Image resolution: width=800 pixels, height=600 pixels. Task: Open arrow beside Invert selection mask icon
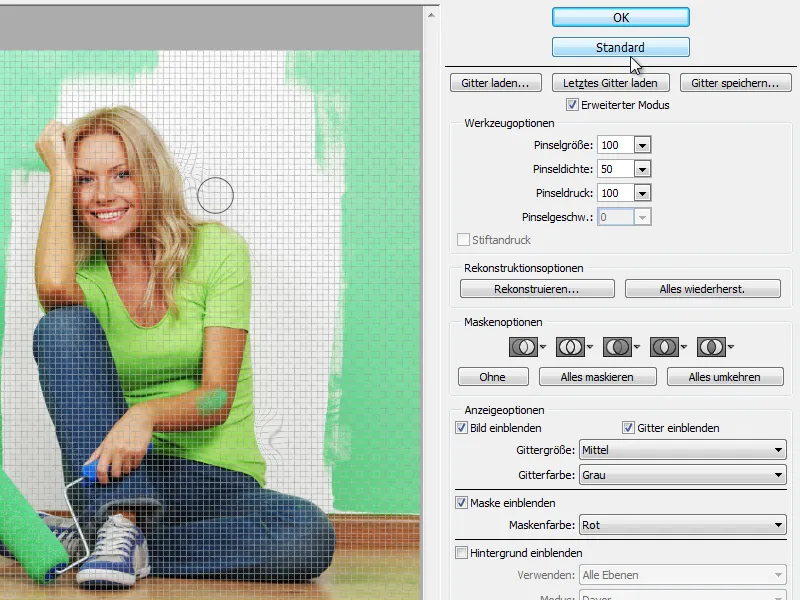pos(731,347)
